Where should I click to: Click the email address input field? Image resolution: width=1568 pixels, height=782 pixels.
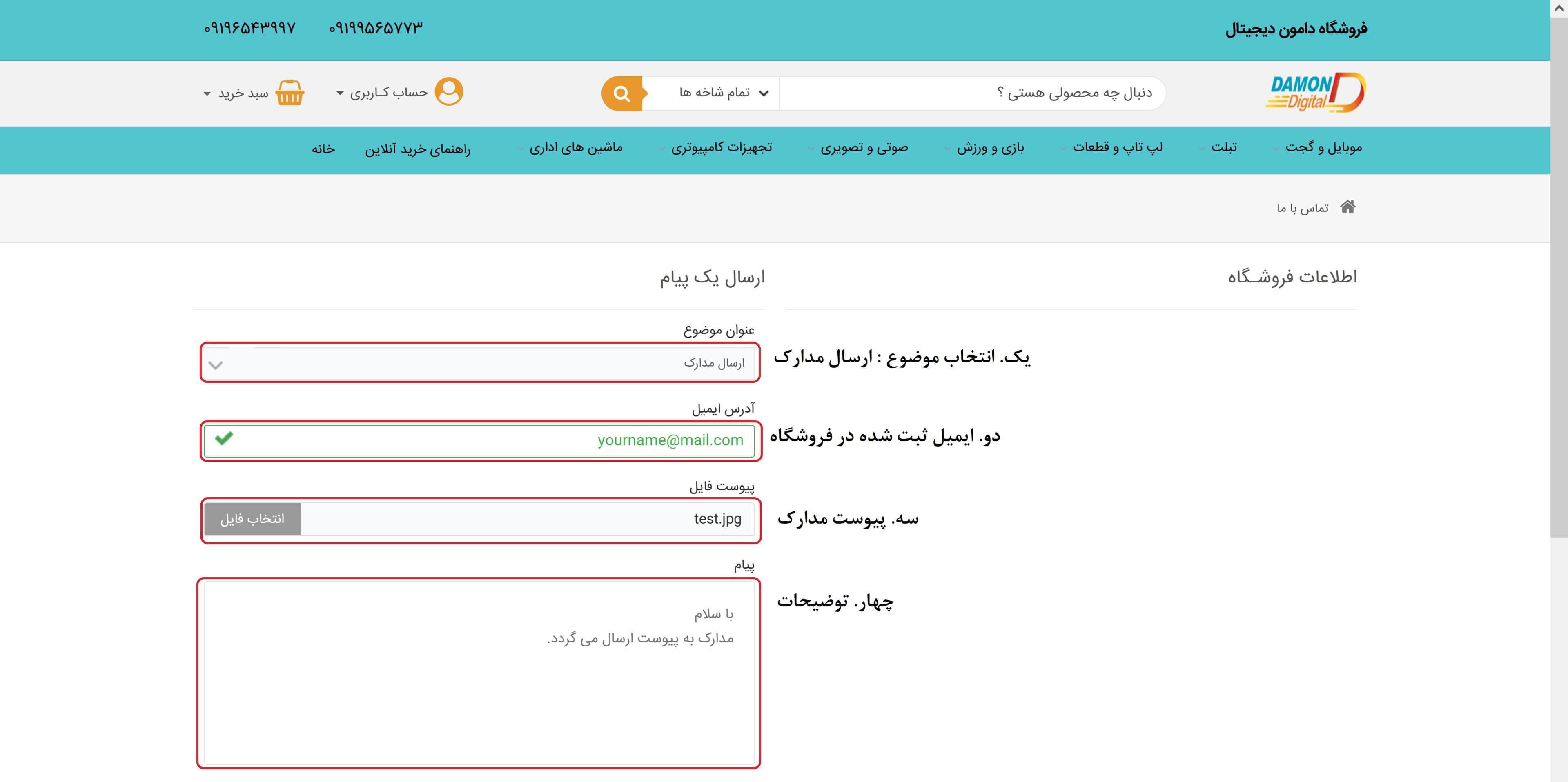[480, 441]
